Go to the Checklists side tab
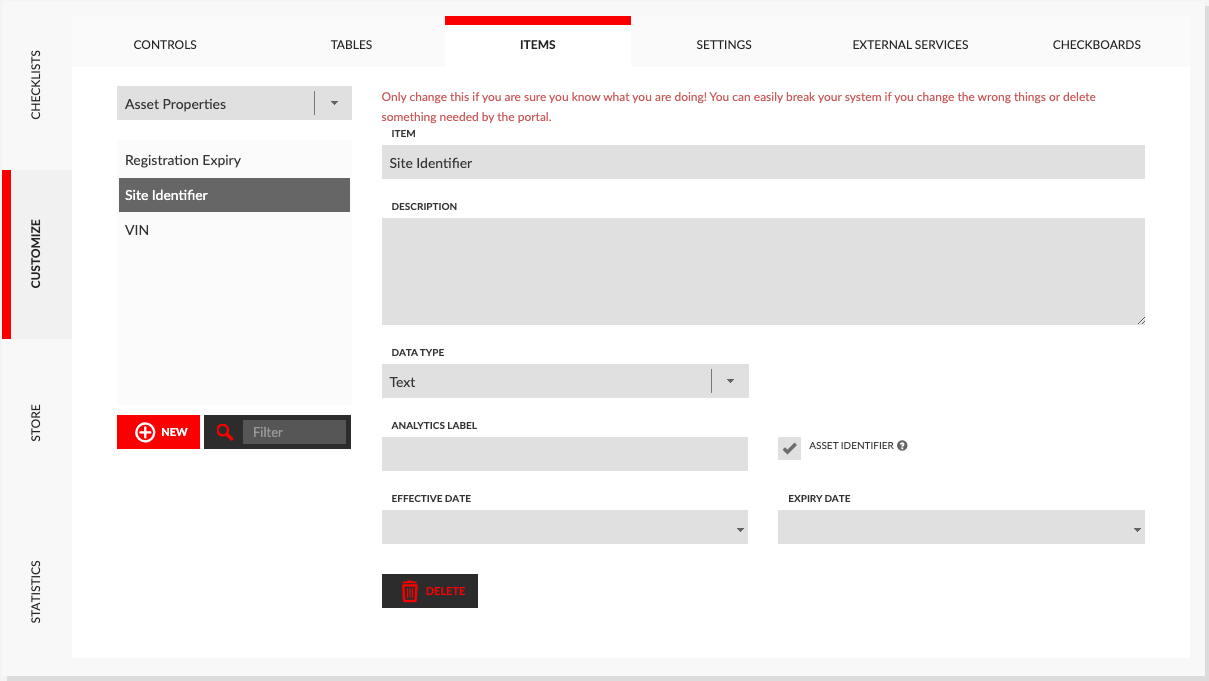The height and width of the screenshot is (681, 1209). [36, 85]
